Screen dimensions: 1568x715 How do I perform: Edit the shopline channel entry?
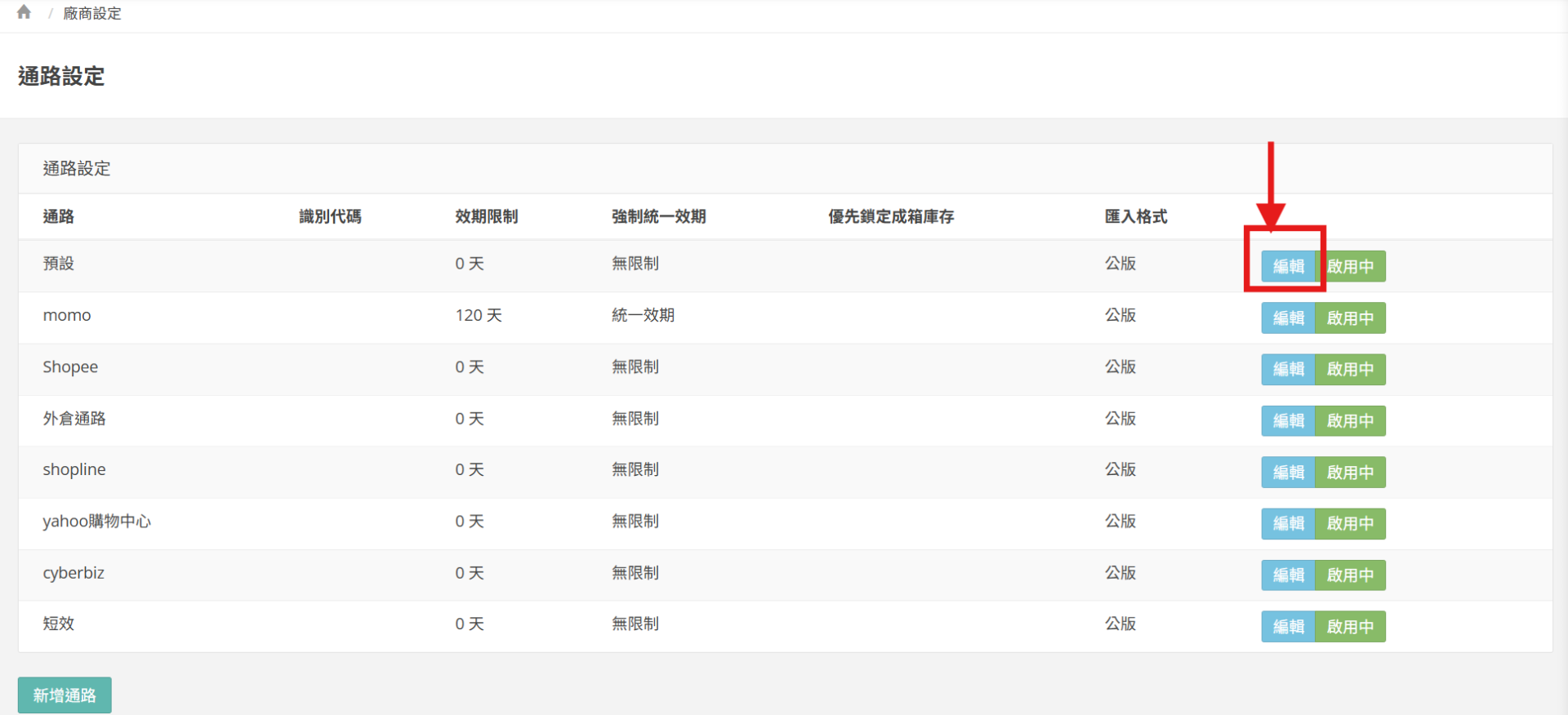coord(1288,473)
